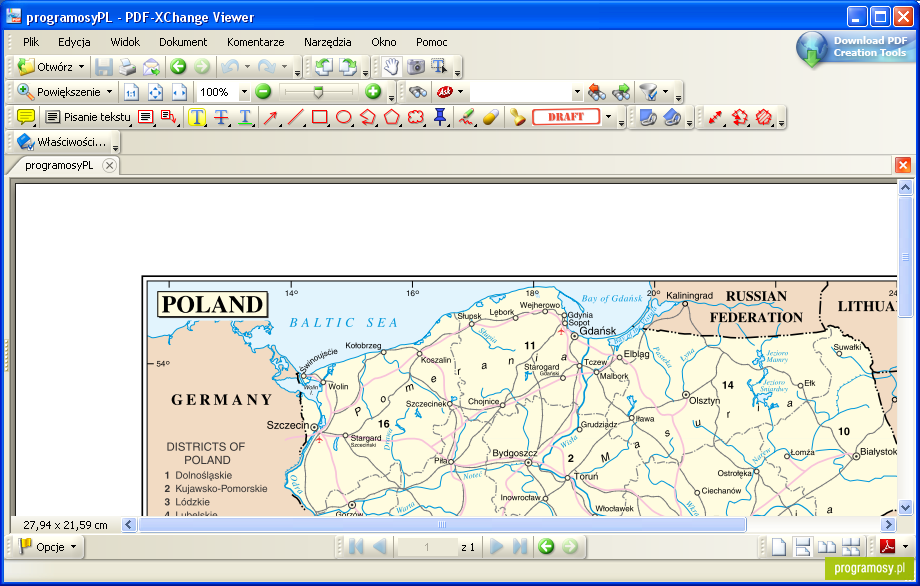Click the Fit Width icon
The image size is (920, 586).
[179, 92]
